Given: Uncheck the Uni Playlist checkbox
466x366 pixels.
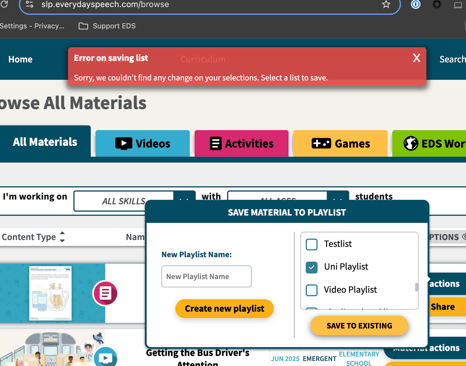Looking at the screenshot, I should click(312, 267).
